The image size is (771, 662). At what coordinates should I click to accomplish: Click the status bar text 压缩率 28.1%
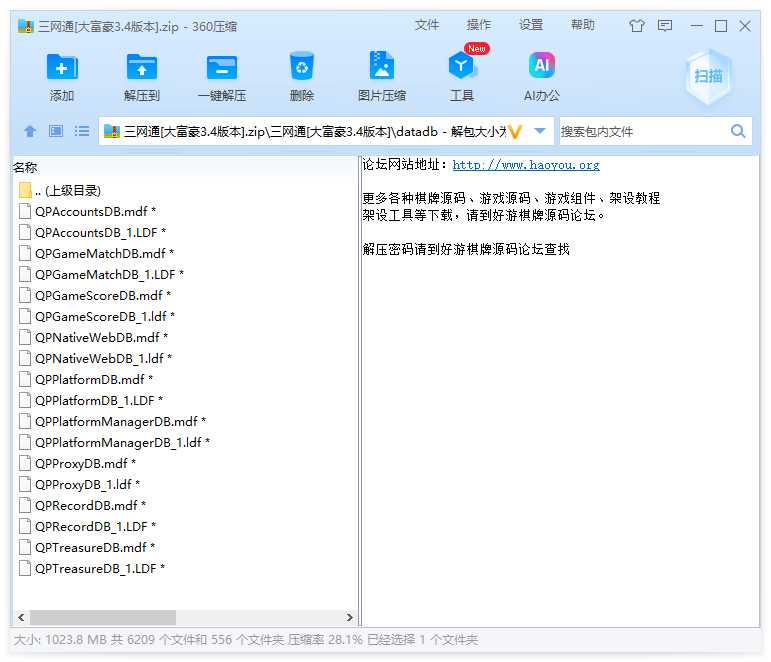[325, 639]
